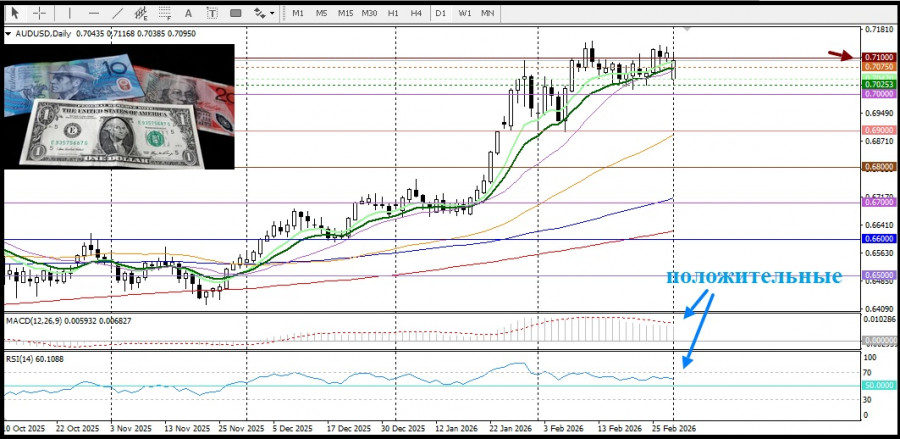This screenshot has width=900, height=439.
Task: Click the 25 Nov 2025 date label
Action: tap(240, 429)
